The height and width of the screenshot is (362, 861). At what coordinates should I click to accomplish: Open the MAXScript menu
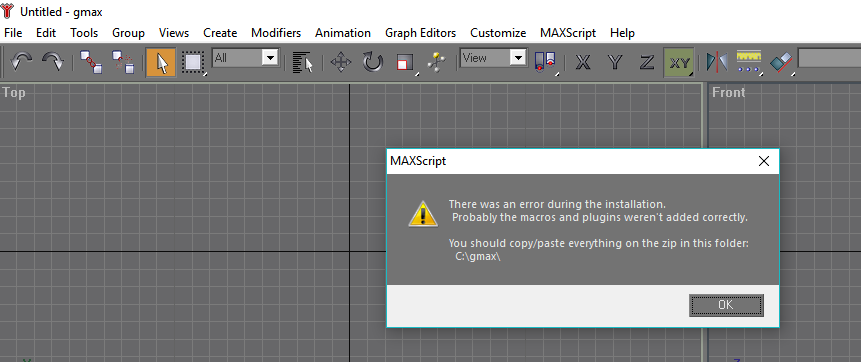(568, 33)
